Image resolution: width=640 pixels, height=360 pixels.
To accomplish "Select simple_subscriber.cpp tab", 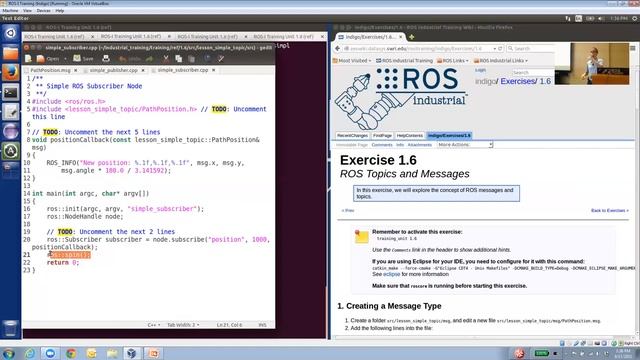I will [x=182, y=70].
